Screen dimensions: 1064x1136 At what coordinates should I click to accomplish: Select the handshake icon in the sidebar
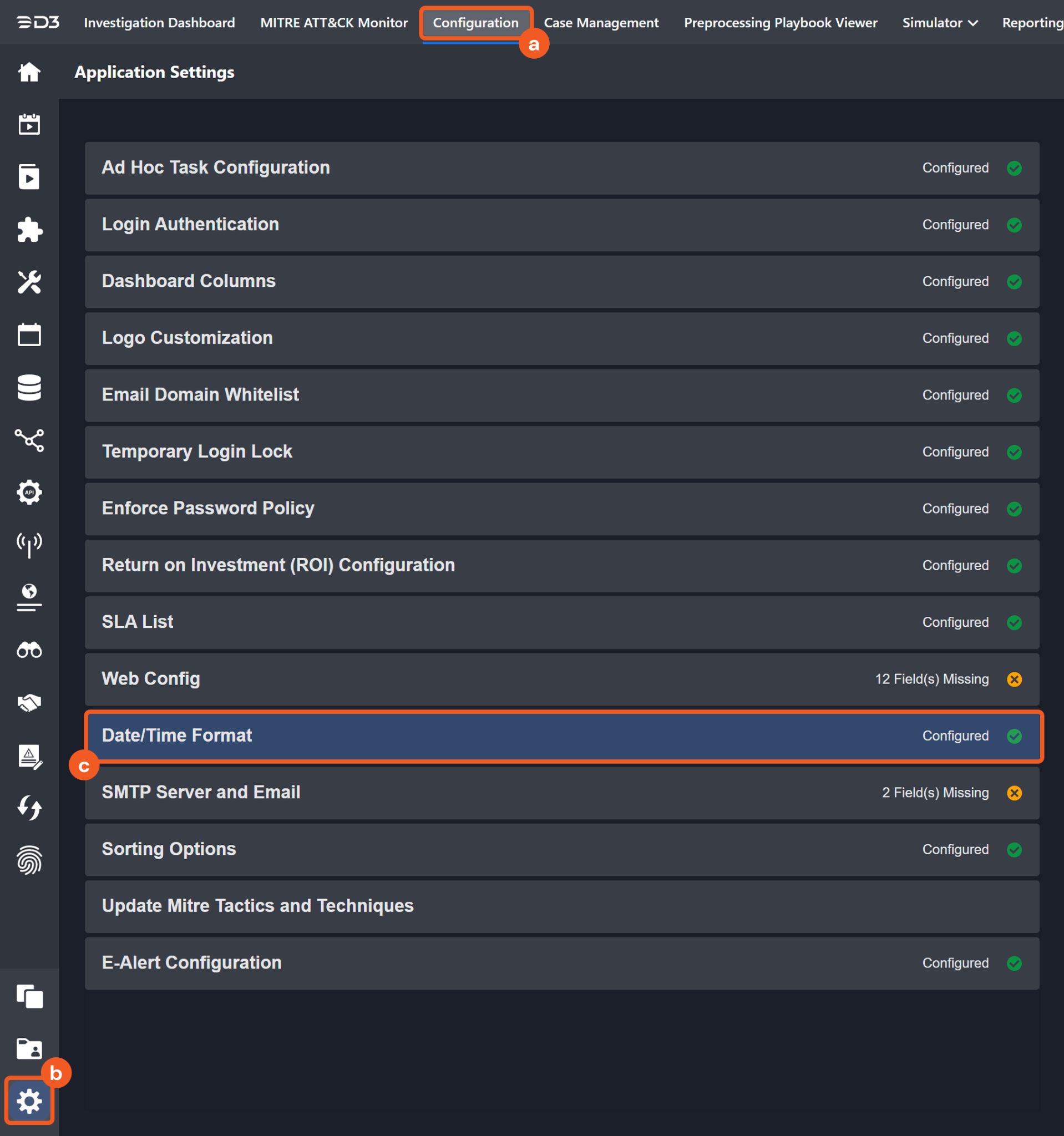pyautogui.click(x=29, y=702)
